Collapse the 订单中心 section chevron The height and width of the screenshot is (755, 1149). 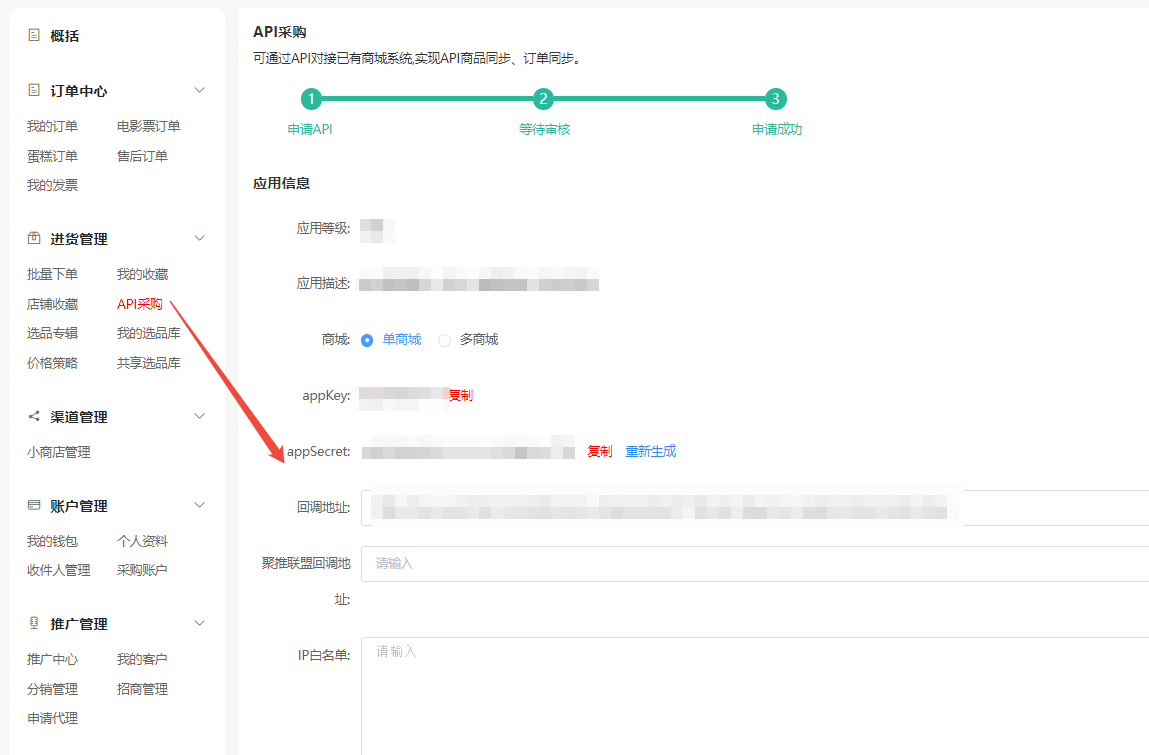pos(199,90)
